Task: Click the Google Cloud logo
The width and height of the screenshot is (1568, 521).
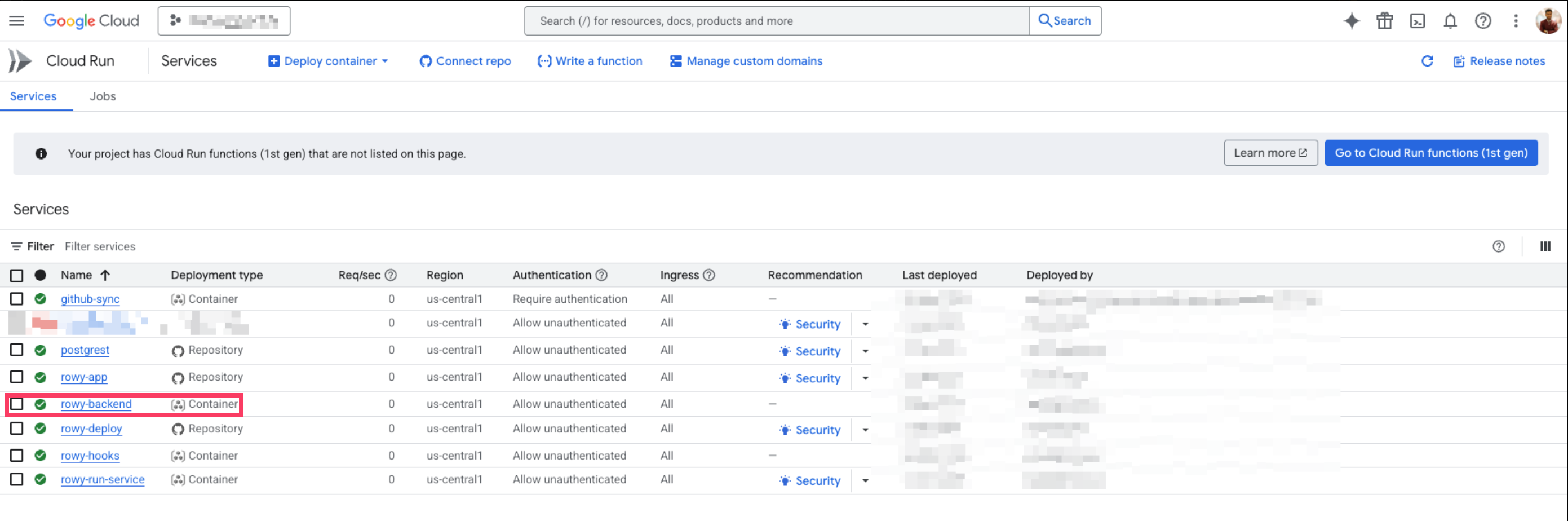Action: pos(91,21)
